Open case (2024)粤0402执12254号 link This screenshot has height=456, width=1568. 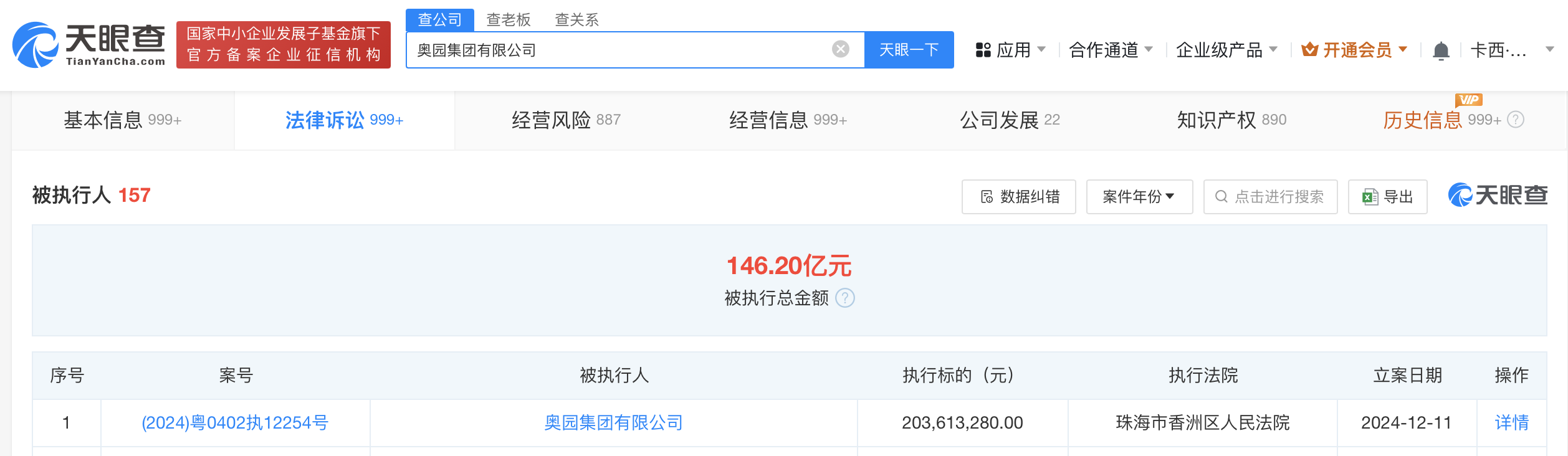[235, 423]
